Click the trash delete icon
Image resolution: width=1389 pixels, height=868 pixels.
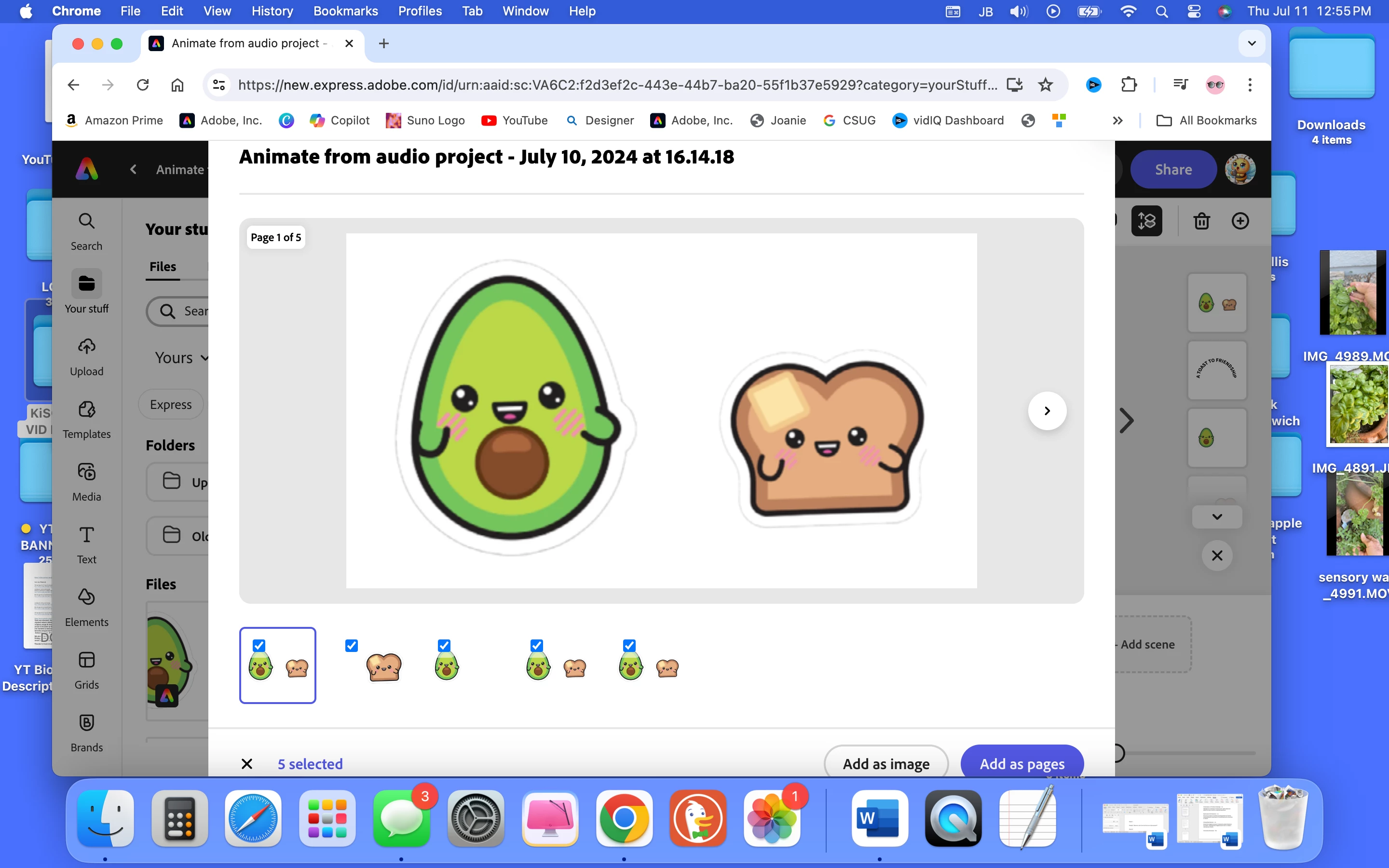(x=1201, y=221)
